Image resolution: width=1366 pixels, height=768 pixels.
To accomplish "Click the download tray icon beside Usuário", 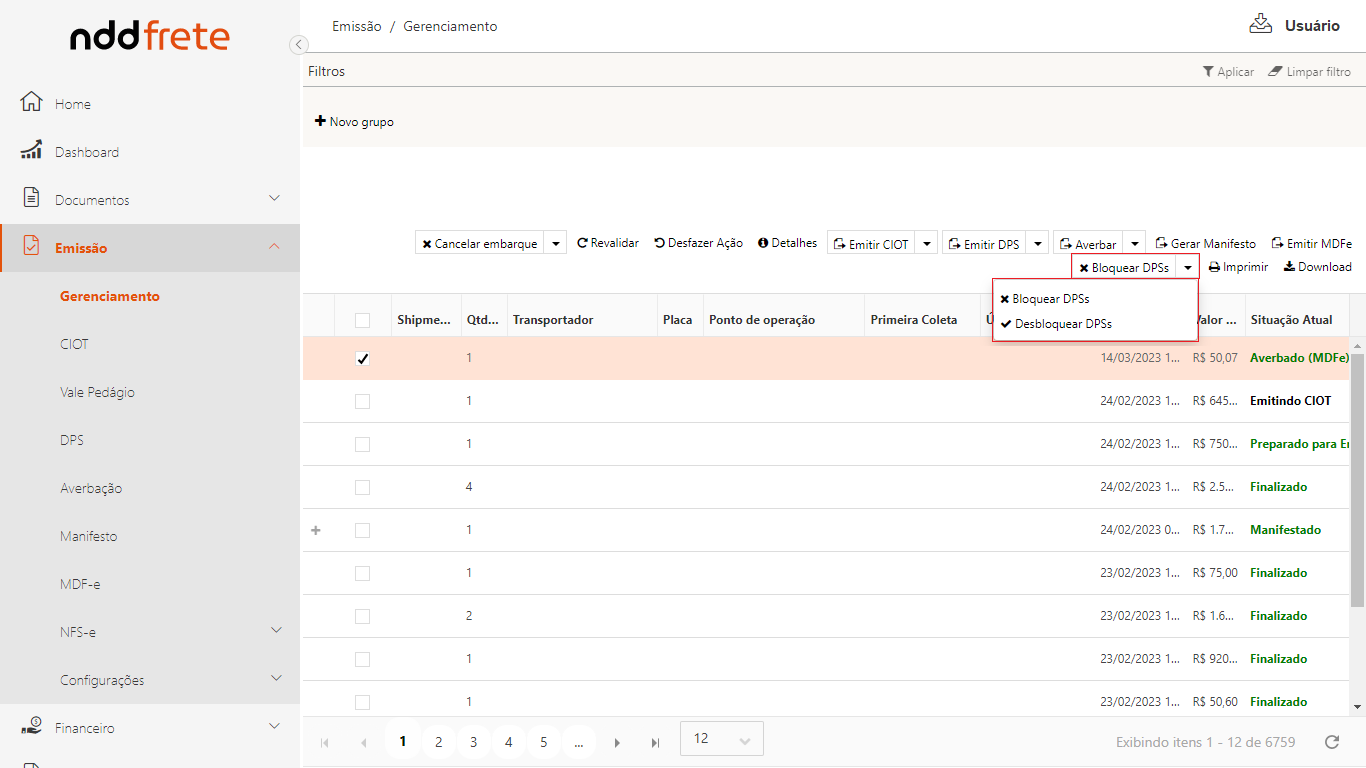I will click(1260, 24).
